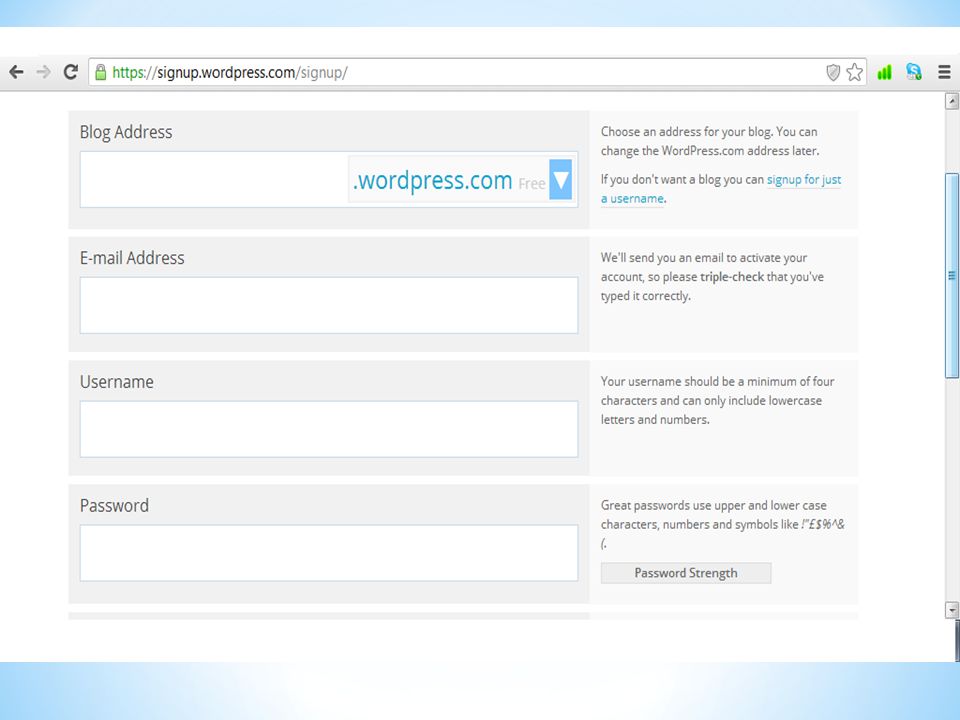Click the green padlock security icon
960x720 pixels.
tap(100, 72)
